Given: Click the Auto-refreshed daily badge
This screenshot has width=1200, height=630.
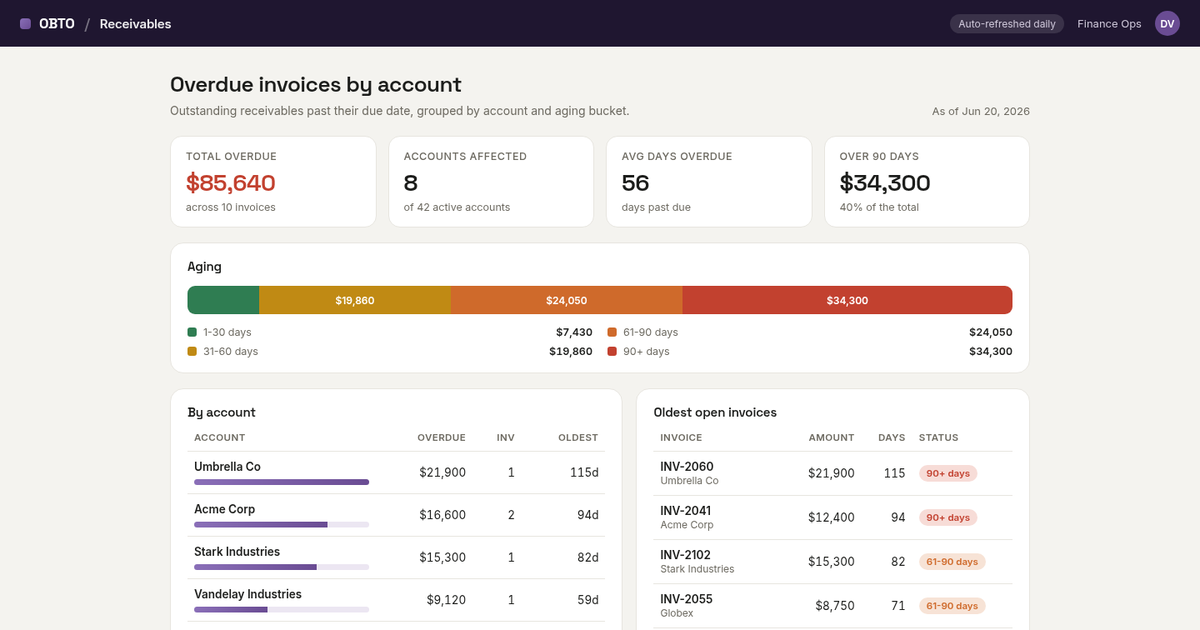Looking at the screenshot, I should 1007,24.
